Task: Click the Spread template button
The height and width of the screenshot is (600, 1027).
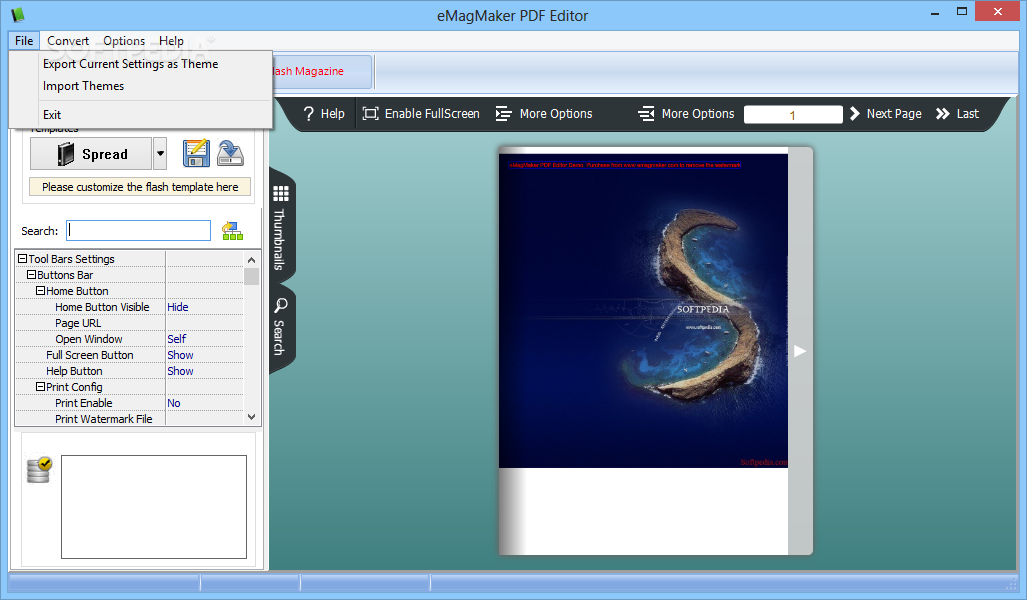Action: [91, 154]
